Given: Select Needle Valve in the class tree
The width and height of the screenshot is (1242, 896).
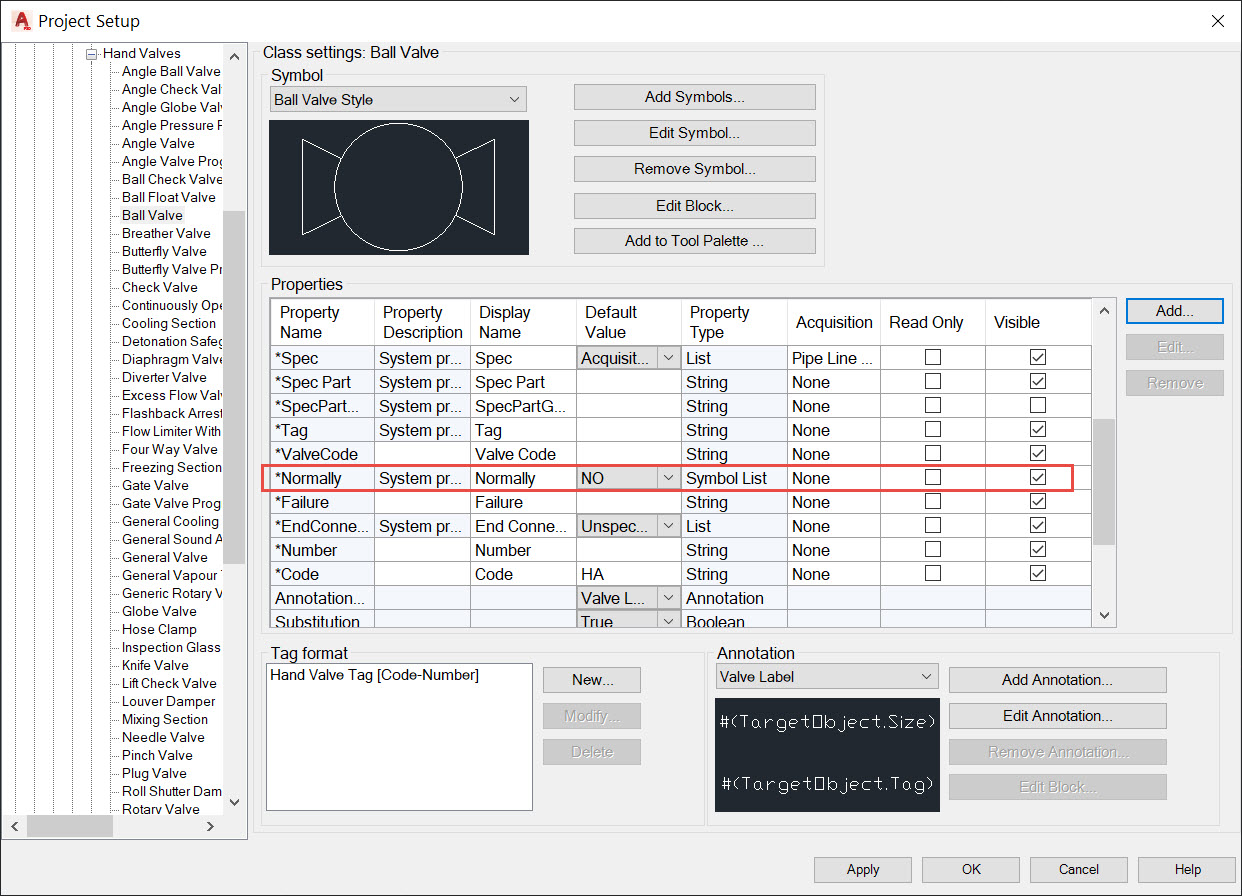Looking at the screenshot, I should [163, 737].
